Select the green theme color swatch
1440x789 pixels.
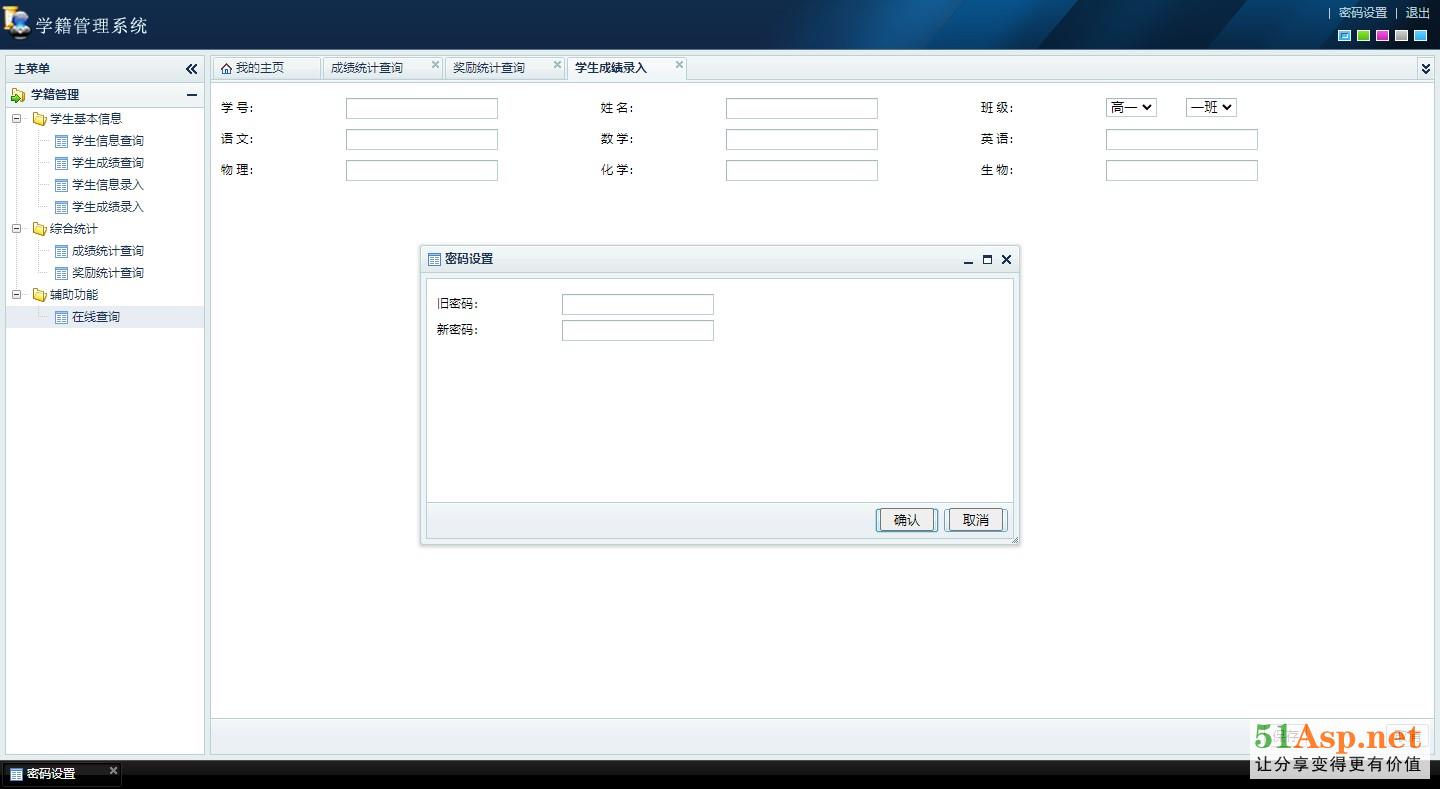click(x=1363, y=36)
